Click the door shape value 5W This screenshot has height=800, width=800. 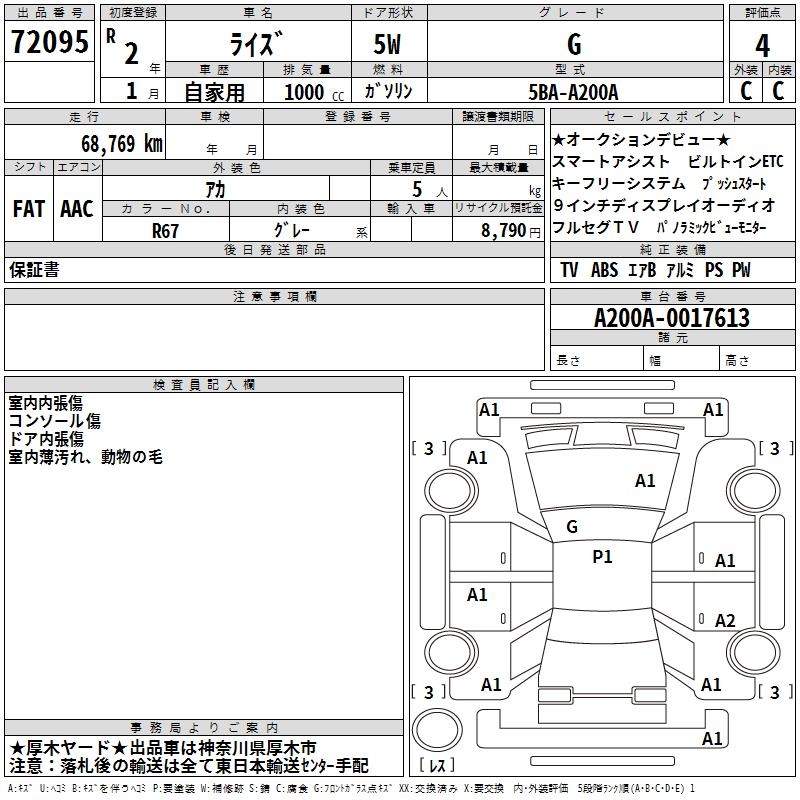click(x=388, y=44)
